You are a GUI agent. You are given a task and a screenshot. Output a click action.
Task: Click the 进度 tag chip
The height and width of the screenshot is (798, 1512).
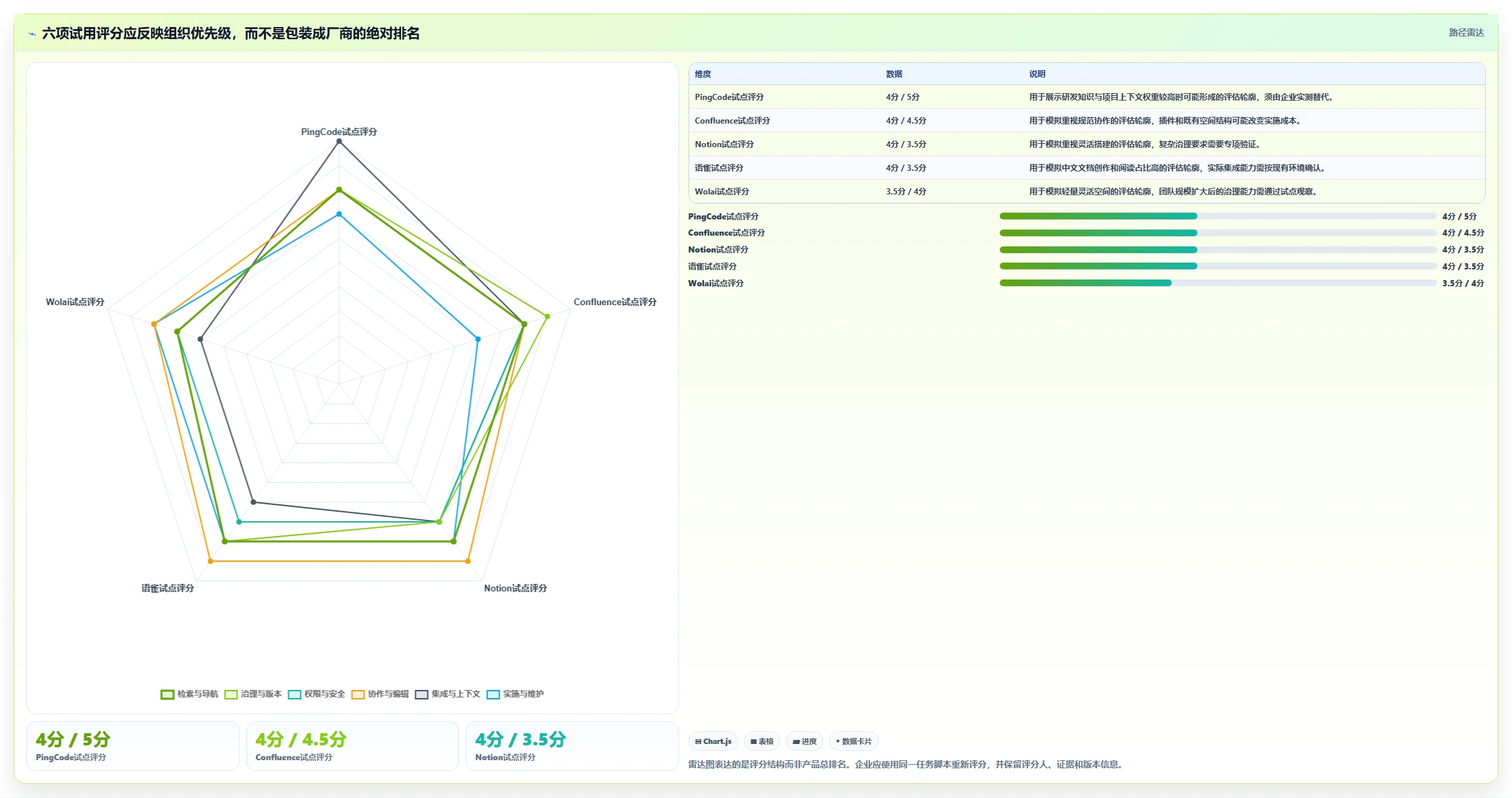(805, 741)
